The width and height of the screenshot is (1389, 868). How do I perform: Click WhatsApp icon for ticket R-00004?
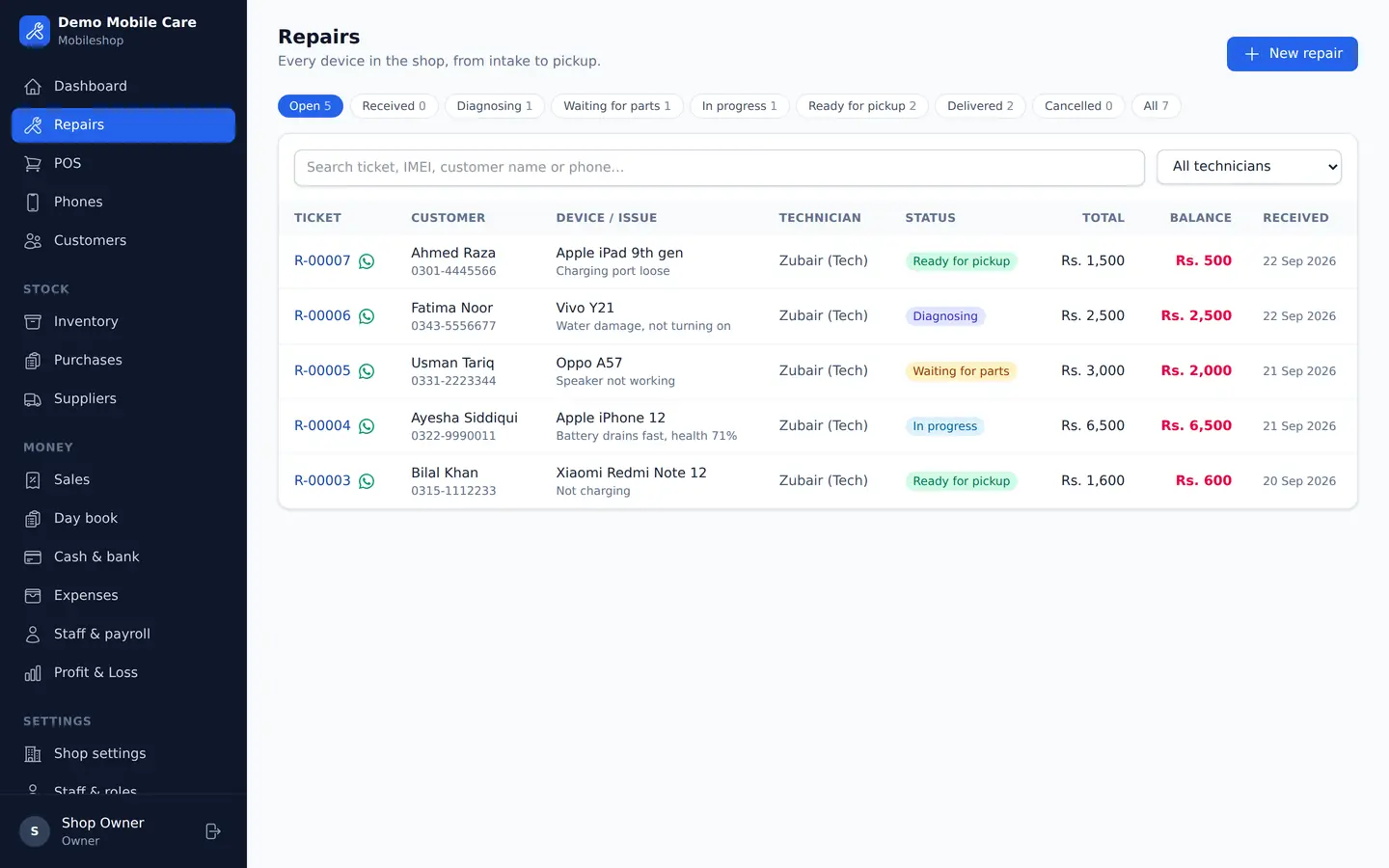(367, 426)
